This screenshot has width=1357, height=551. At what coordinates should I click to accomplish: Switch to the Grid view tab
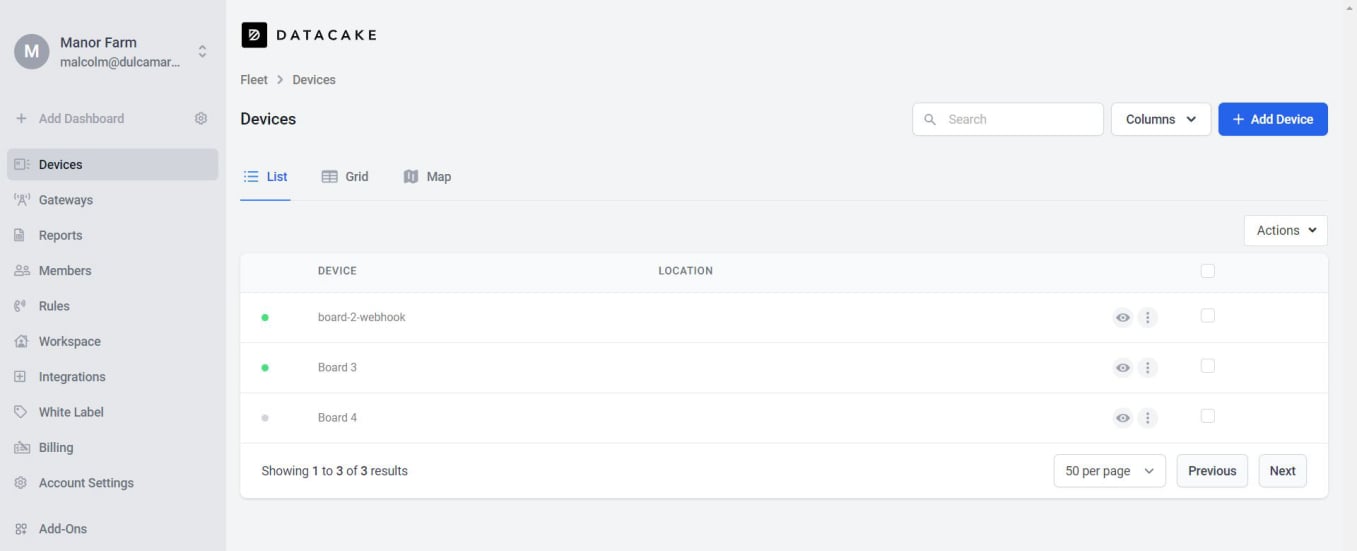point(345,177)
